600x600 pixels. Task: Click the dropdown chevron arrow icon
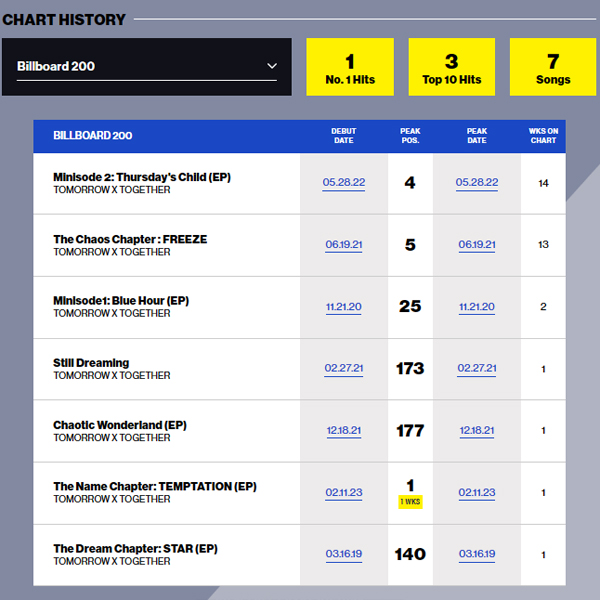[x=272, y=66]
